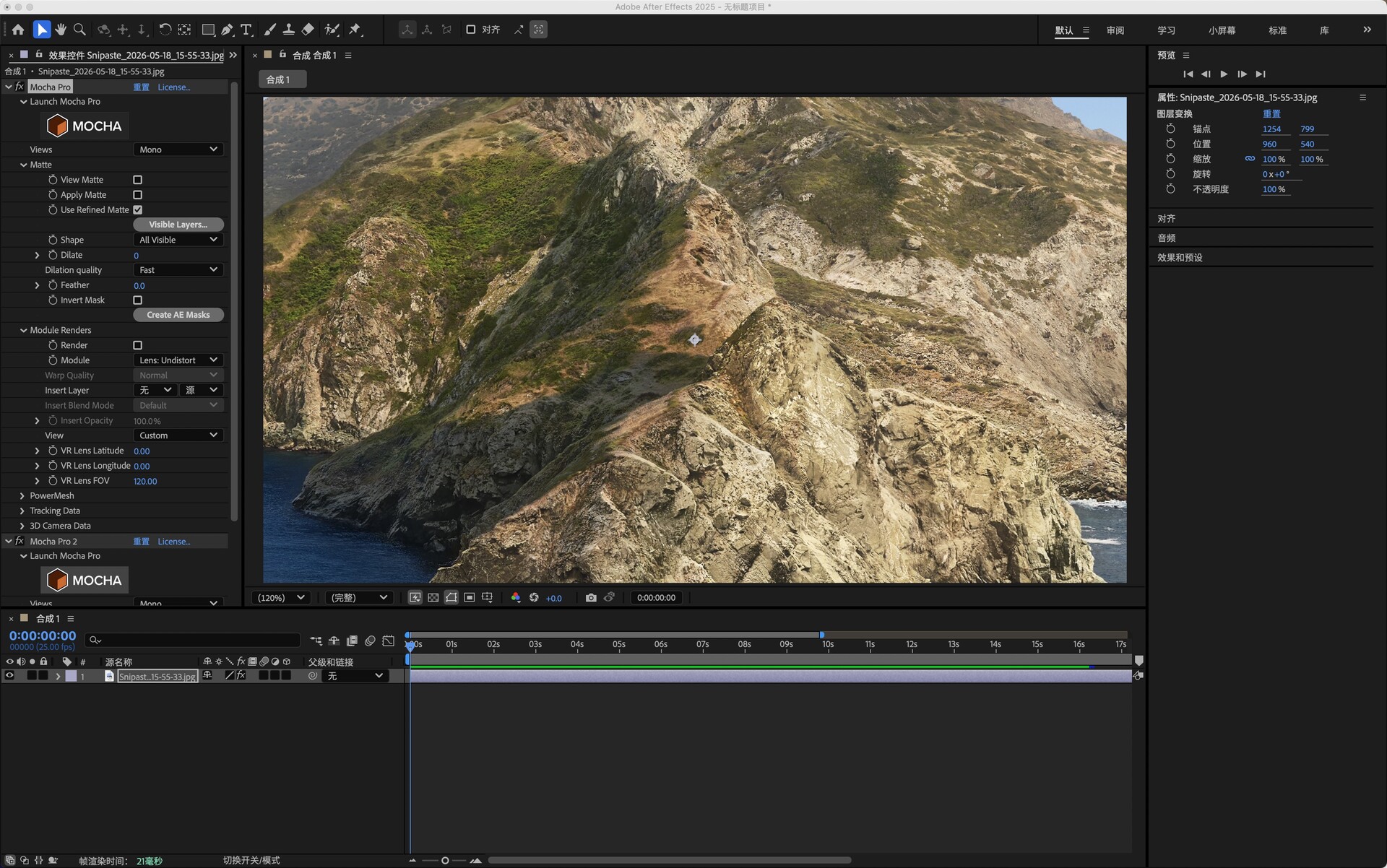Select the Orbit camera tool
The image size is (1387, 868).
(x=104, y=30)
